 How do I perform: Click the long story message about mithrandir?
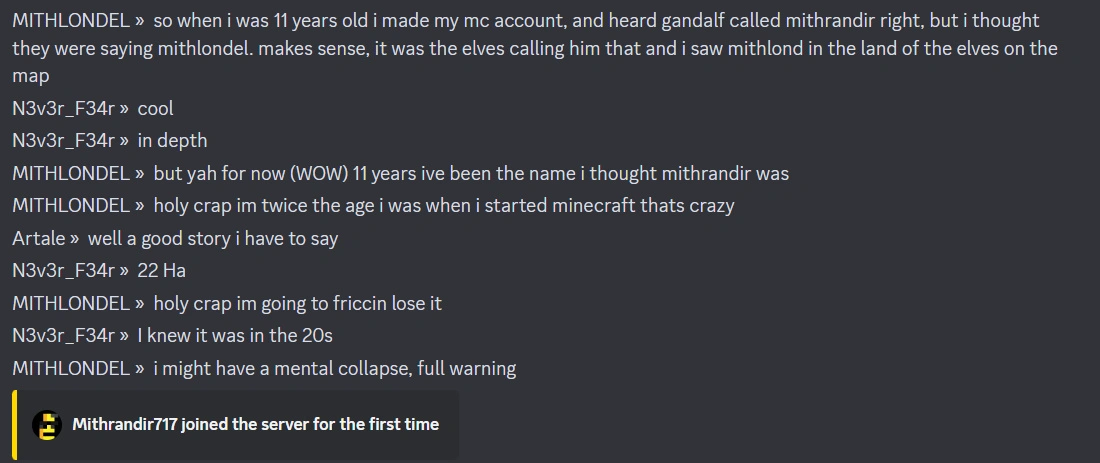tap(535, 48)
